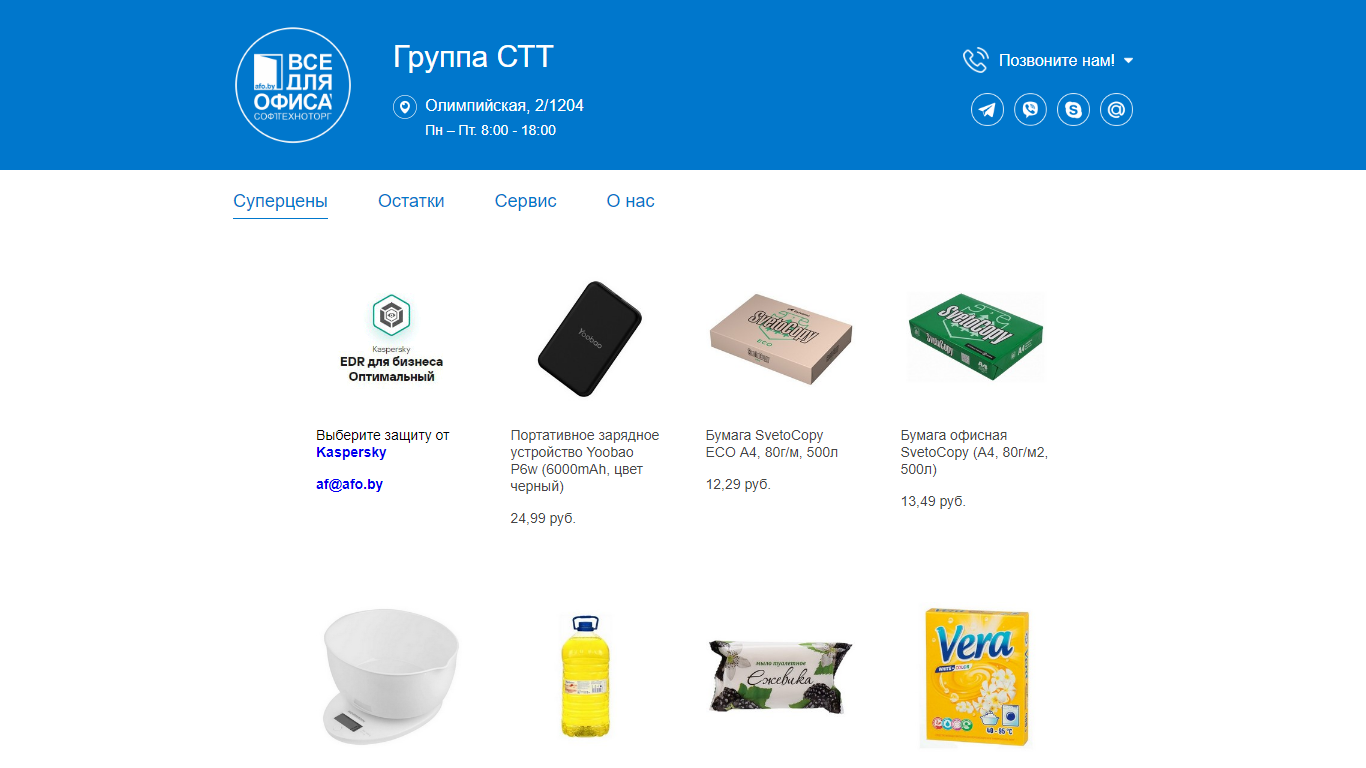Open the email at-sign icon
The image size is (1366, 768).
point(1116,109)
